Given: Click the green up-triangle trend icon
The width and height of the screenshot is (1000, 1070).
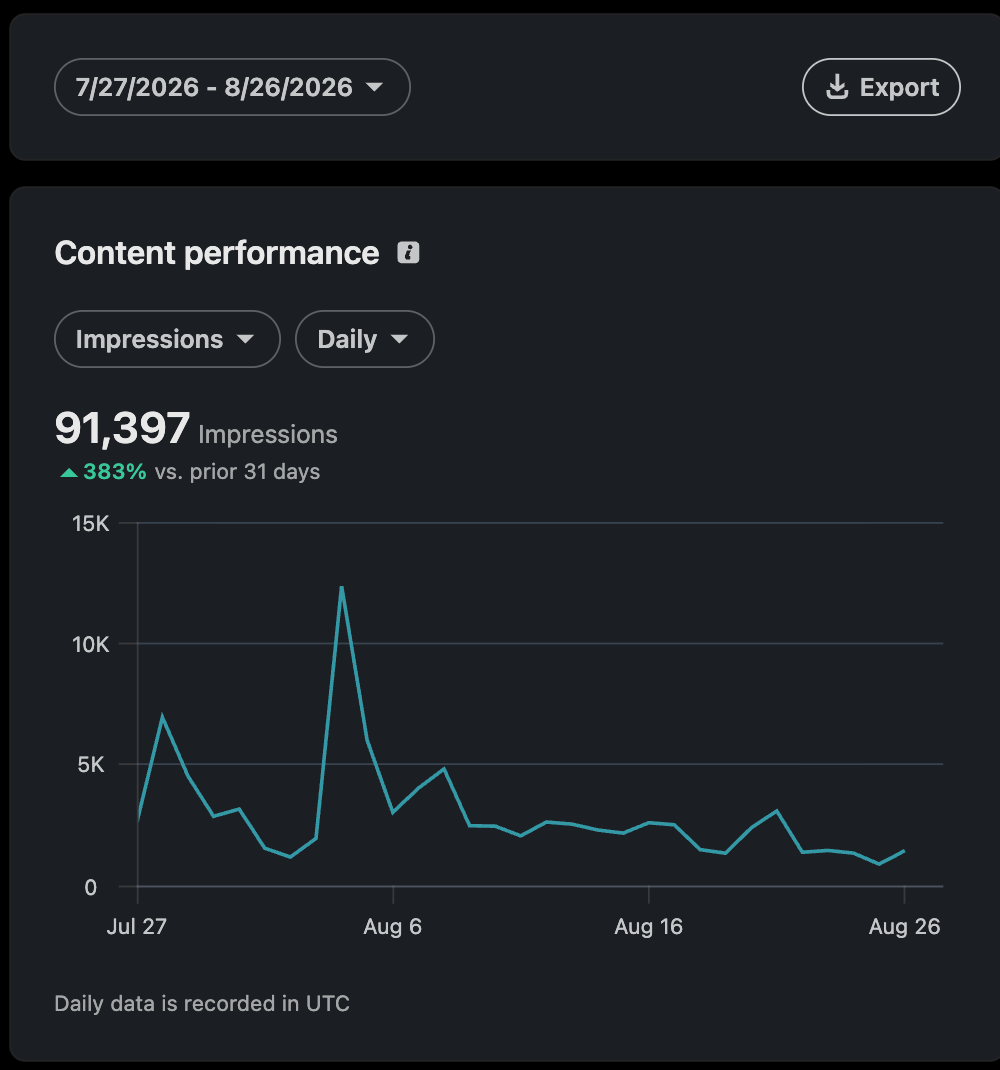Looking at the screenshot, I should tap(69, 472).
